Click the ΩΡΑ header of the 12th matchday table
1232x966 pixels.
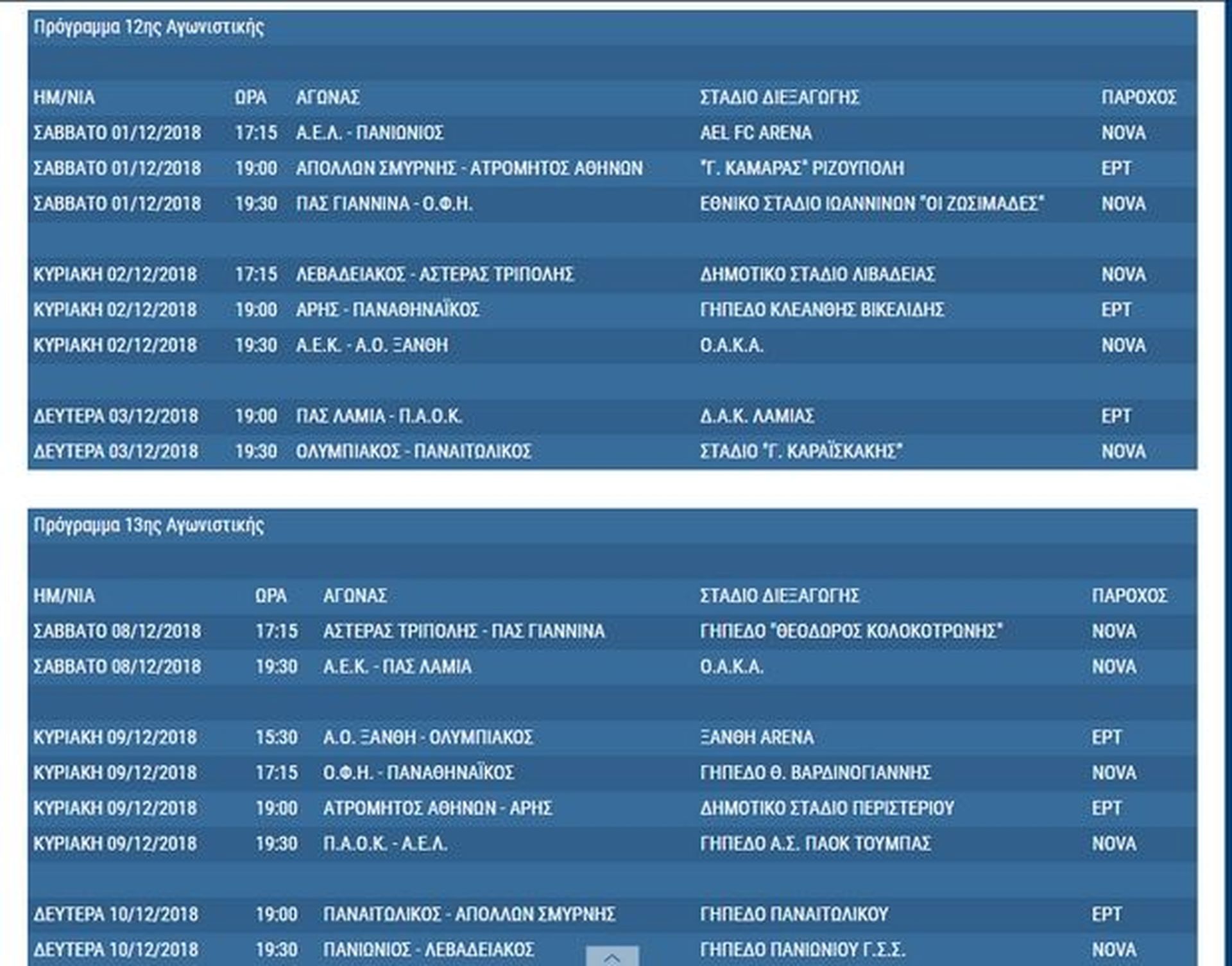point(250,98)
